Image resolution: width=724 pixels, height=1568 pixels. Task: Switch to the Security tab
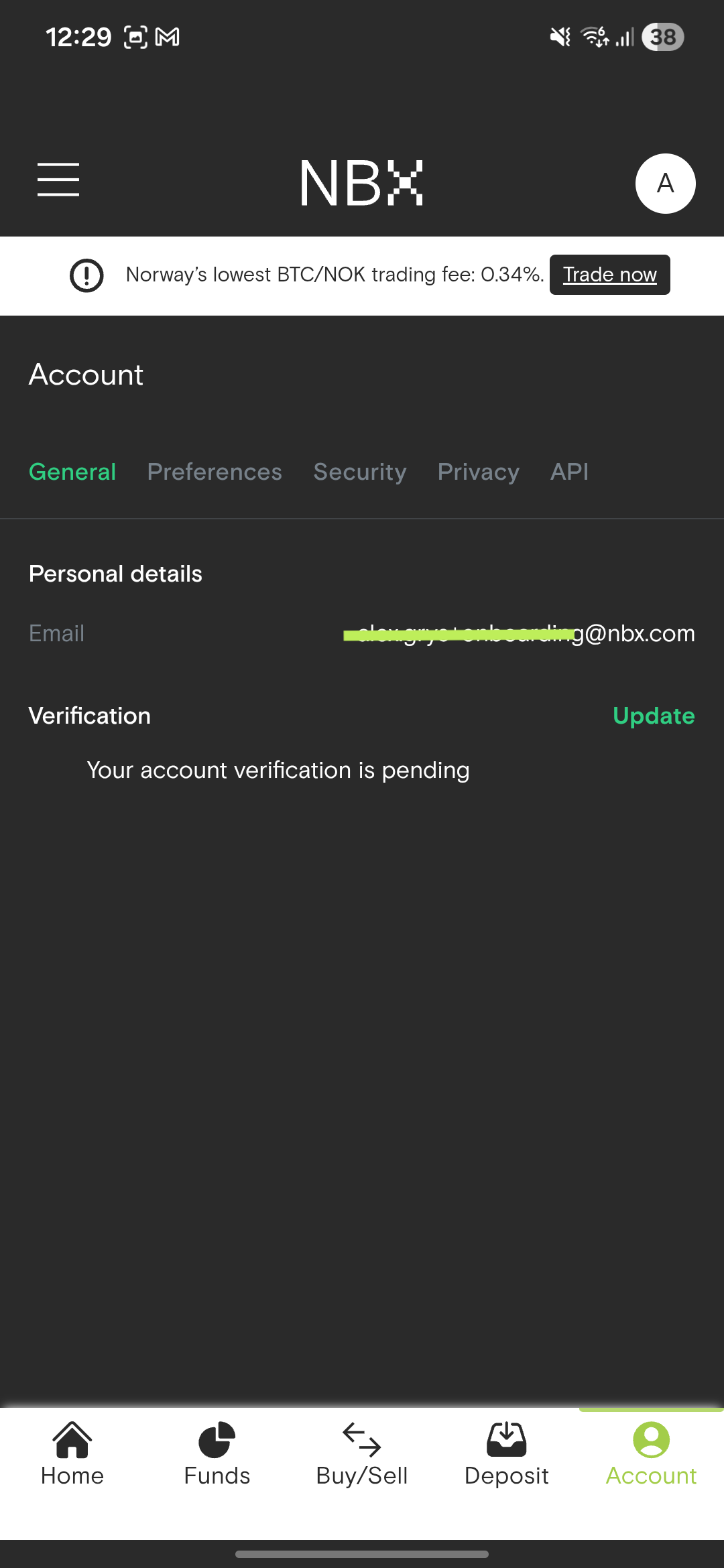360,472
